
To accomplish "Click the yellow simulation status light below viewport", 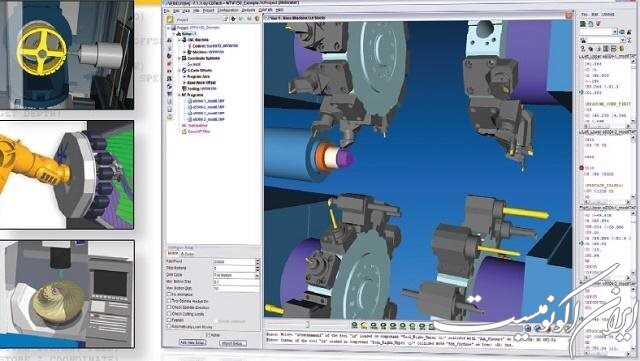I will tap(364, 325).
